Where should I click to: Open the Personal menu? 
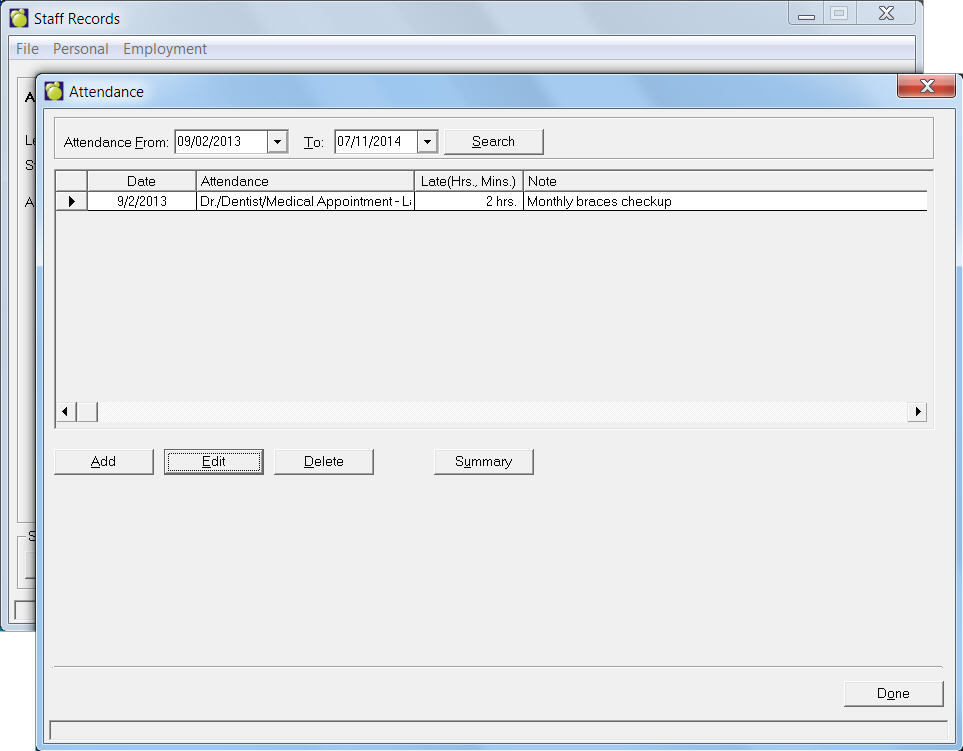(81, 49)
